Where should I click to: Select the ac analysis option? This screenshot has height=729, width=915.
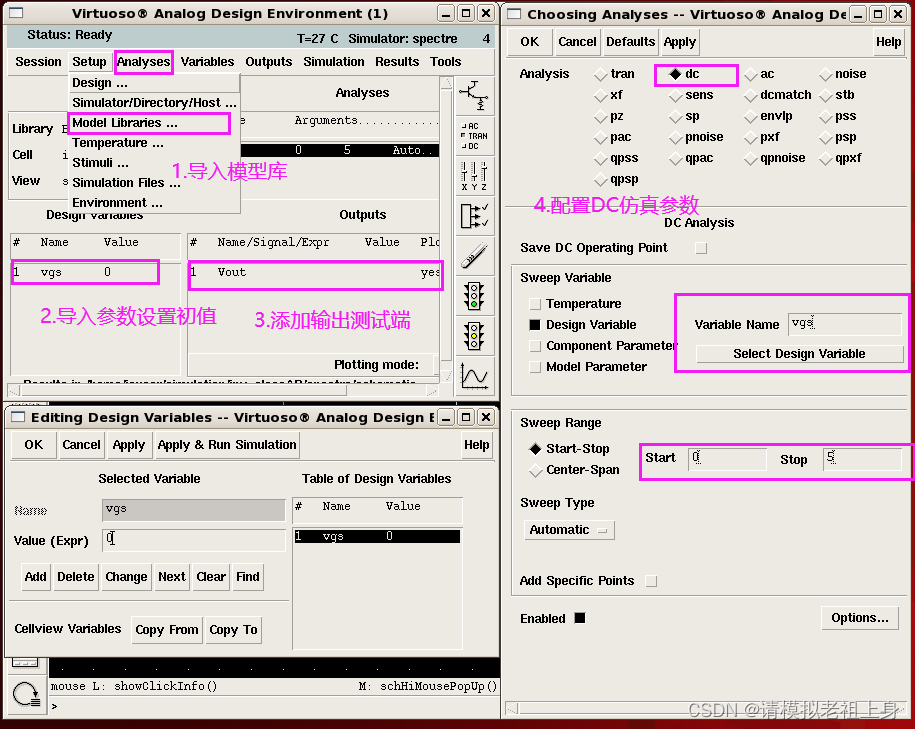coord(750,74)
